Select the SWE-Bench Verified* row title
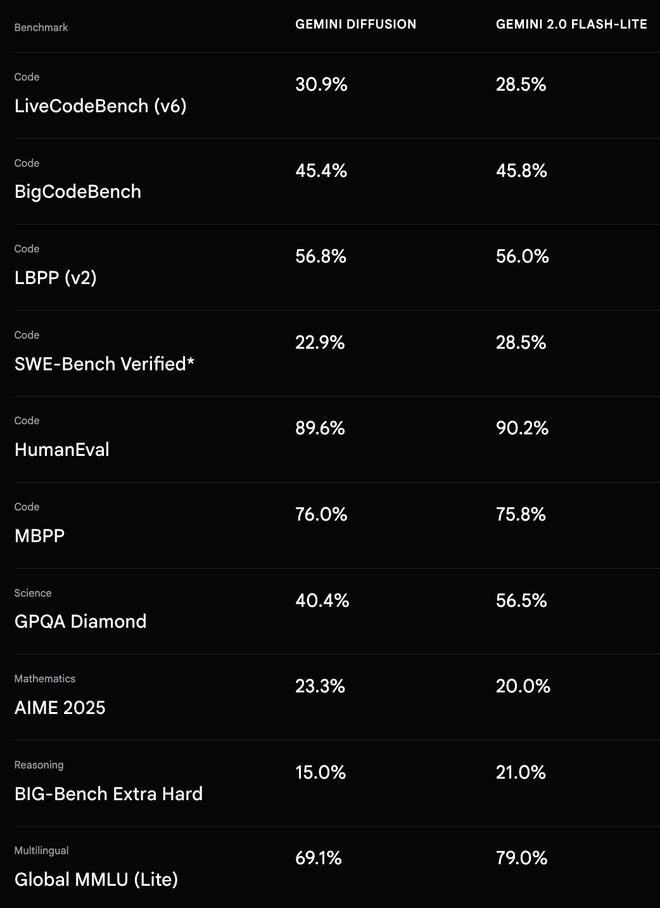This screenshot has width=660, height=908. point(104,364)
